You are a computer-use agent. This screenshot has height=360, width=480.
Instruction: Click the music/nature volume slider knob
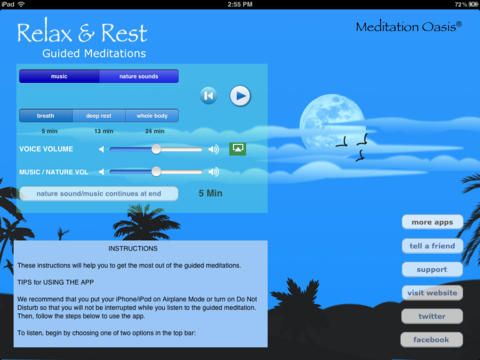(x=156, y=172)
